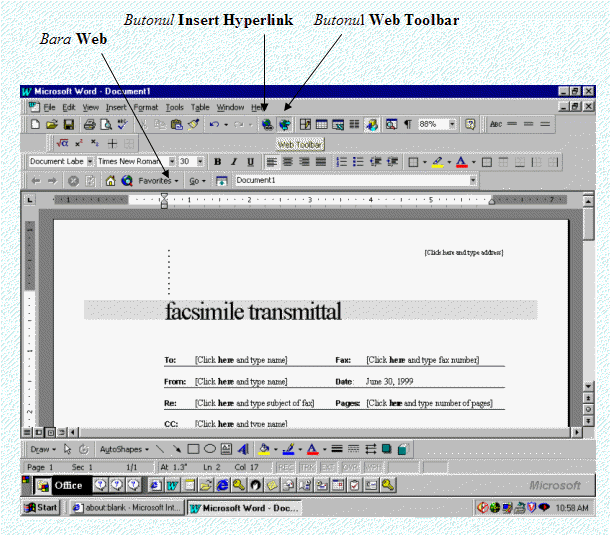Paste clipboard contents
Screen dimensions: 610x535
pos(177,125)
